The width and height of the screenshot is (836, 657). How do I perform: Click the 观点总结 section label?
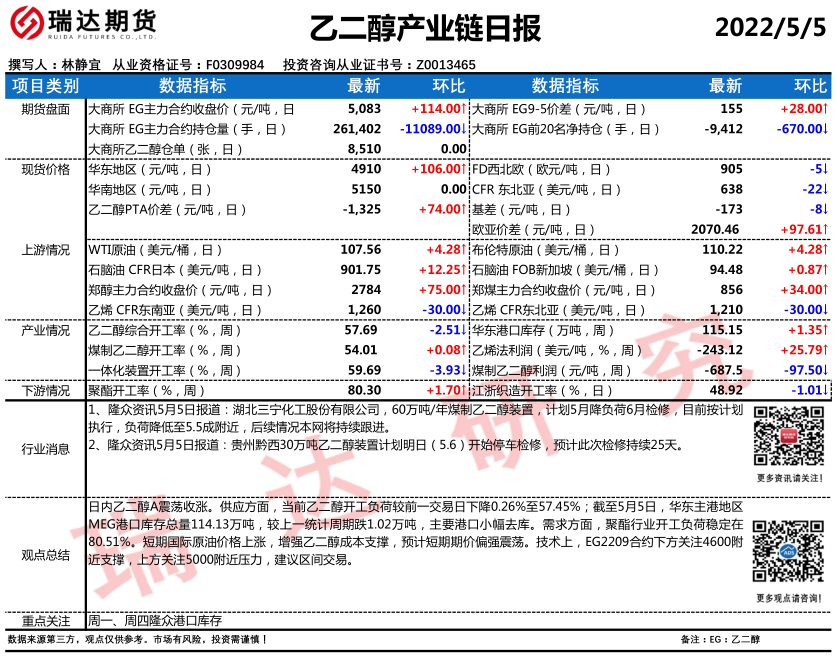click(x=45, y=554)
